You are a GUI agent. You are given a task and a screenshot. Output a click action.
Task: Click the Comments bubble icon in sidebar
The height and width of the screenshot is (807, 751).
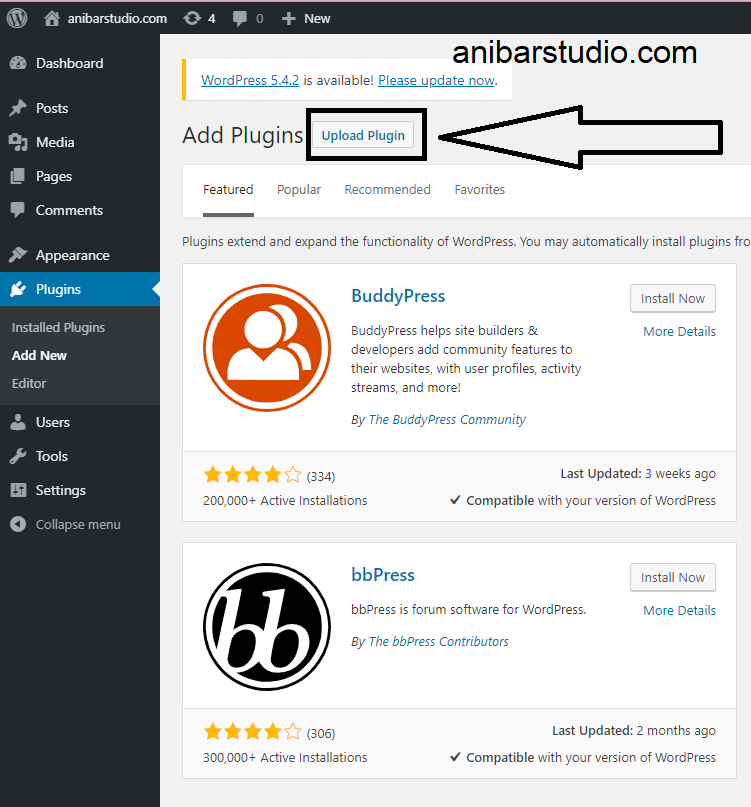[18, 210]
